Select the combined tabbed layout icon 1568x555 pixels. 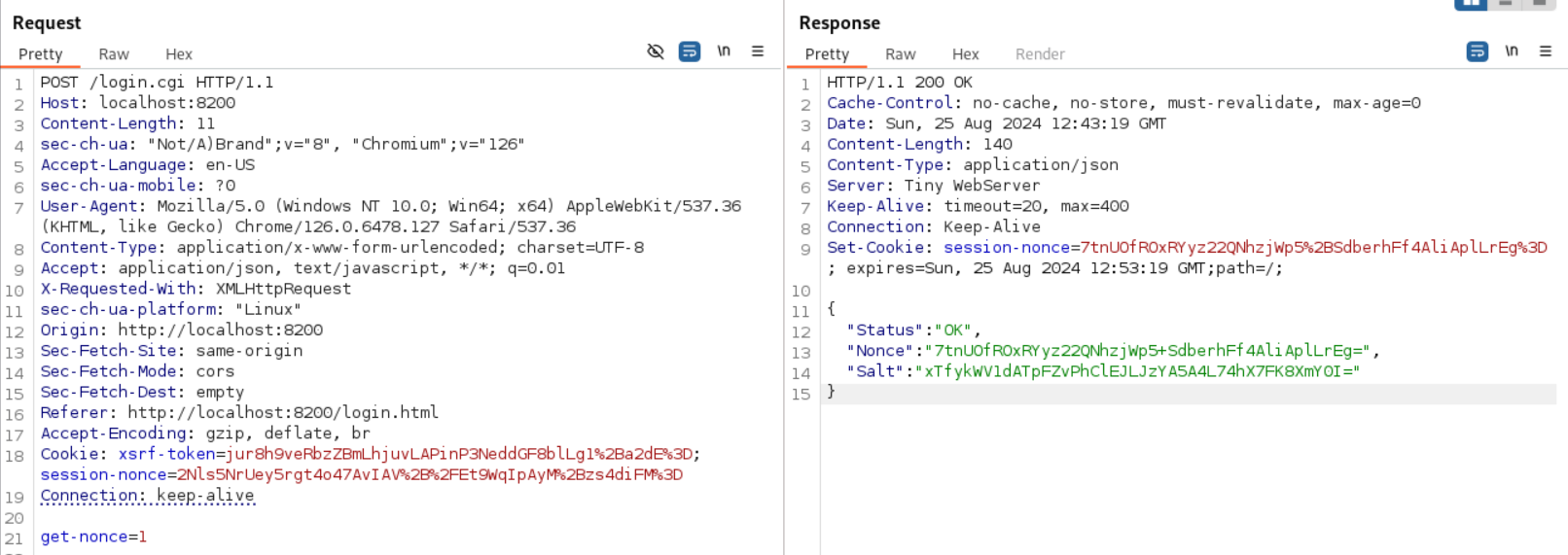pos(1539,4)
